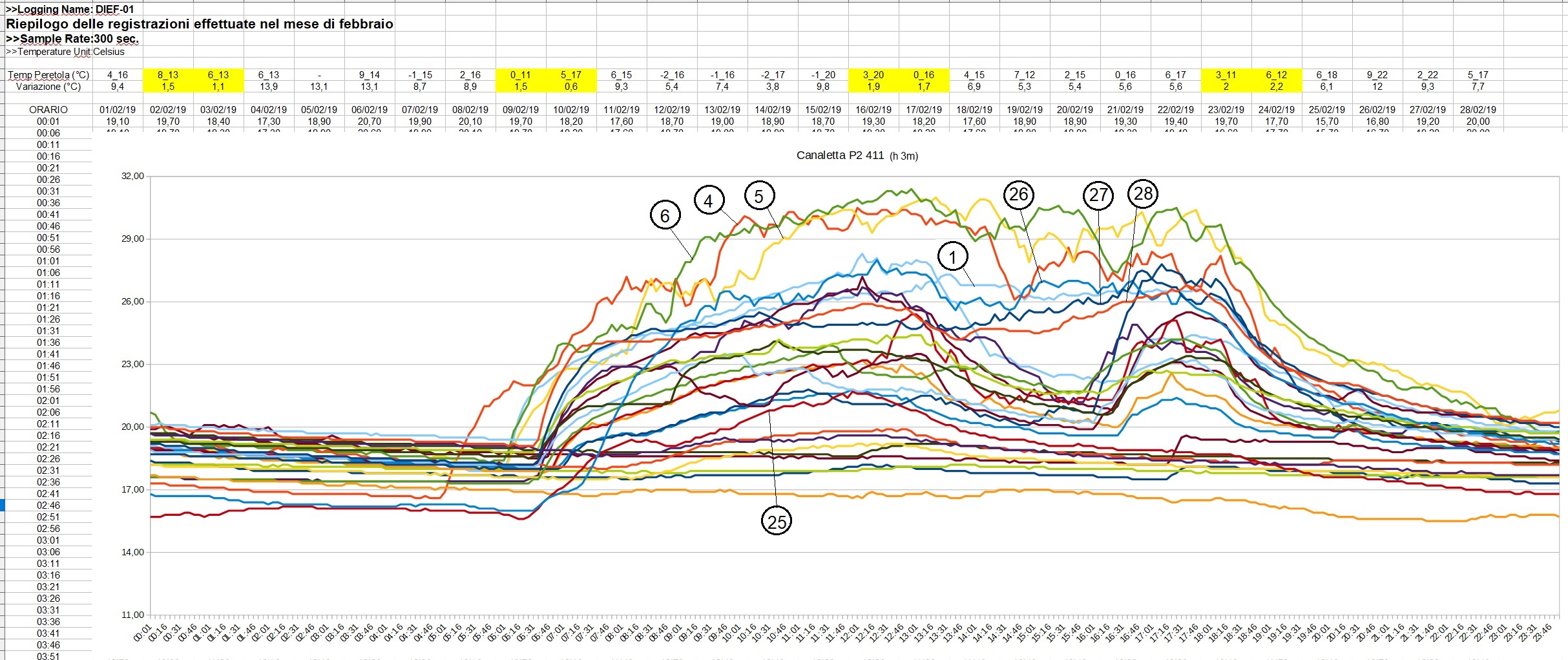Click the Temperature Unit Celsius cell

pyautogui.click(x=65, y=52)
